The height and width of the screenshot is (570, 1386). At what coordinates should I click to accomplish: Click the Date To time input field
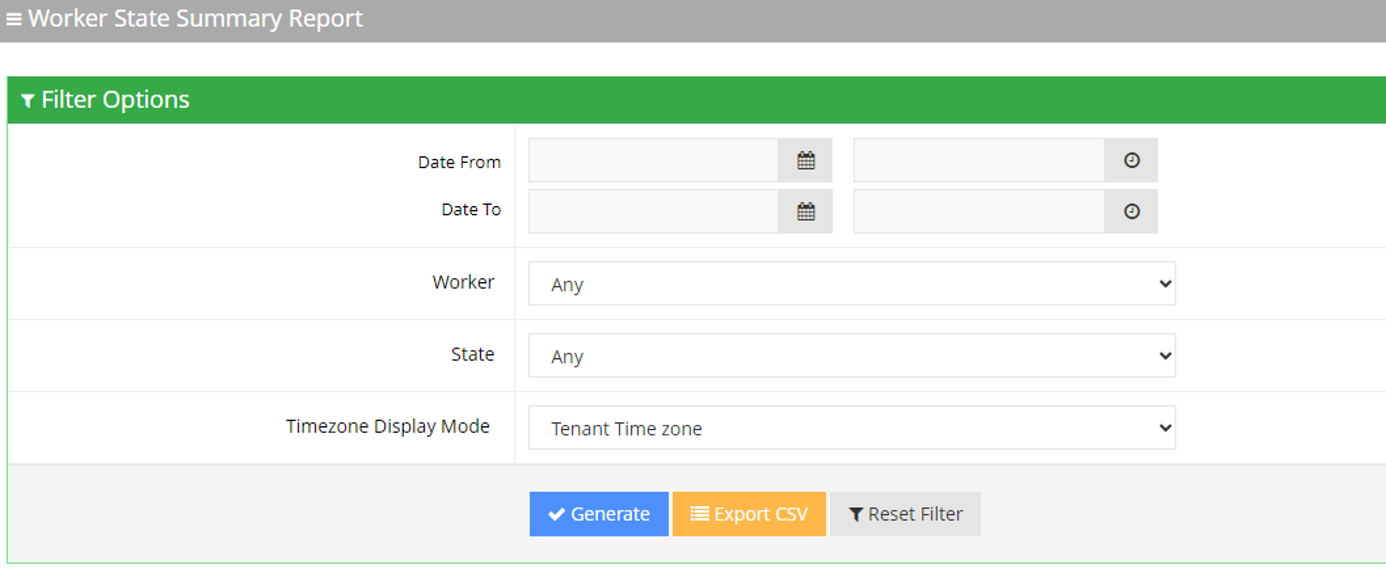click(978, 211)
